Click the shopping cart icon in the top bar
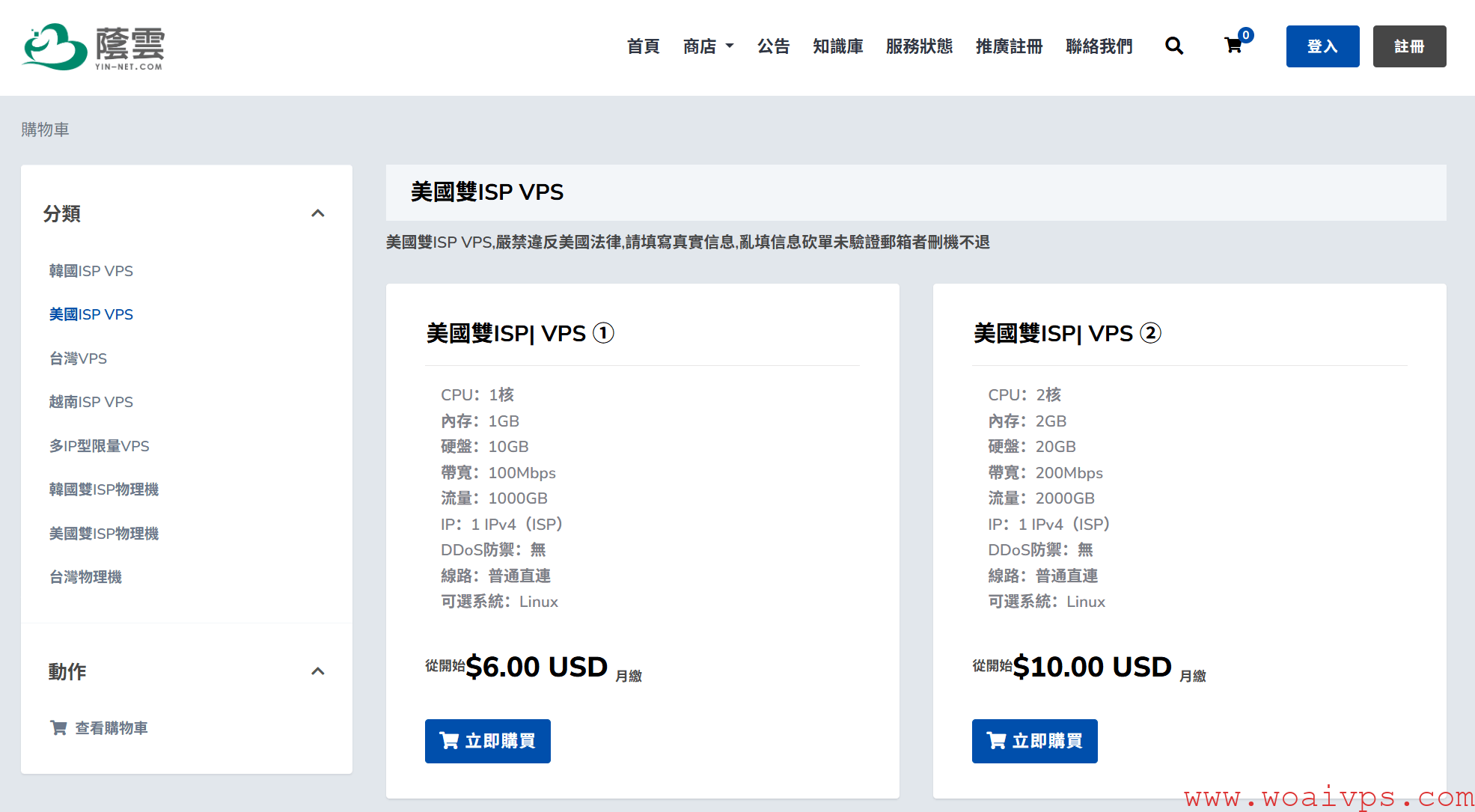The width and height of the screenshot is (1475, 812). (1232, 45)
